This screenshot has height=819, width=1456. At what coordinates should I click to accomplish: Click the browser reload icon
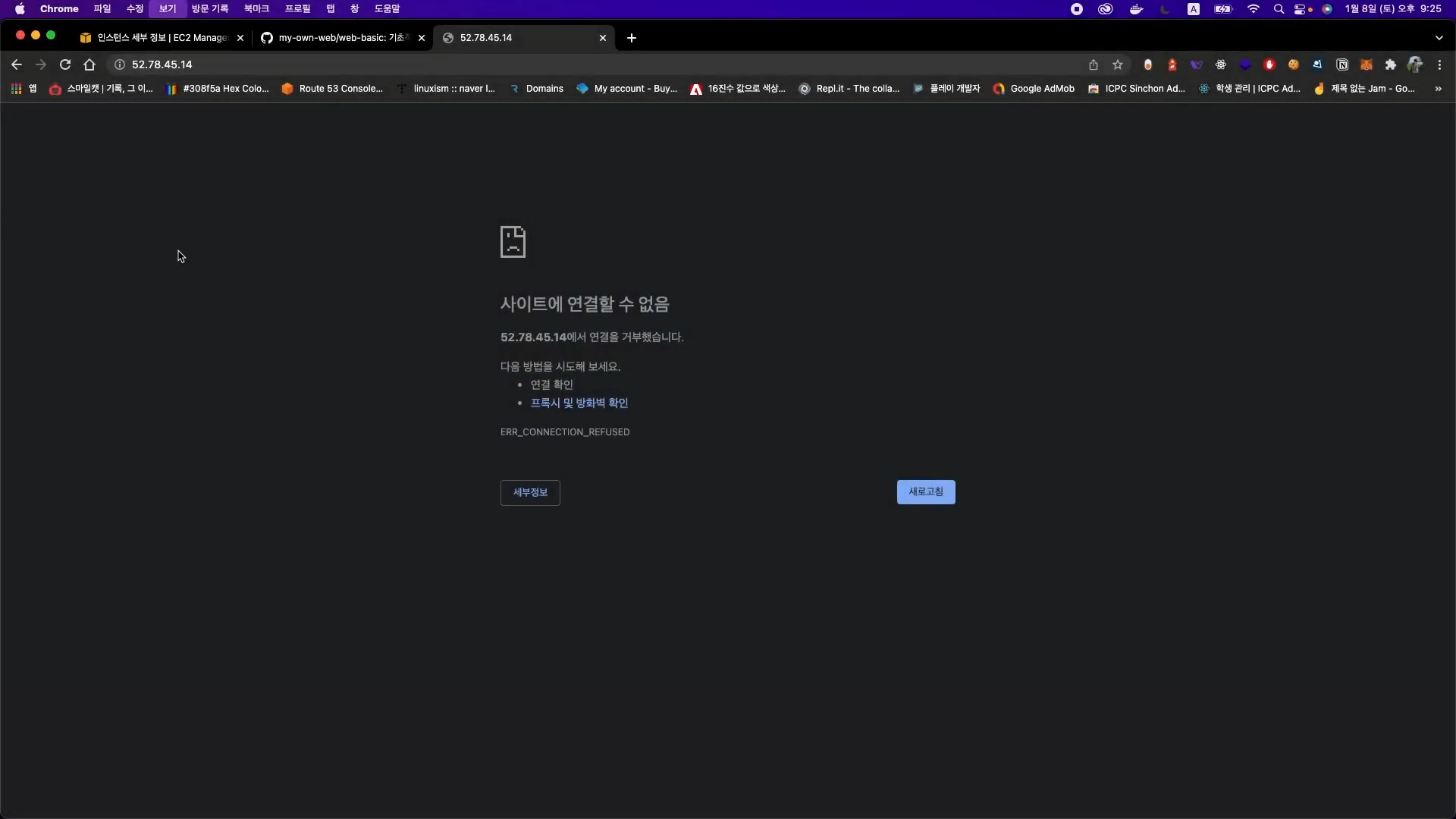pyautogui.click(x=65, y=64)
